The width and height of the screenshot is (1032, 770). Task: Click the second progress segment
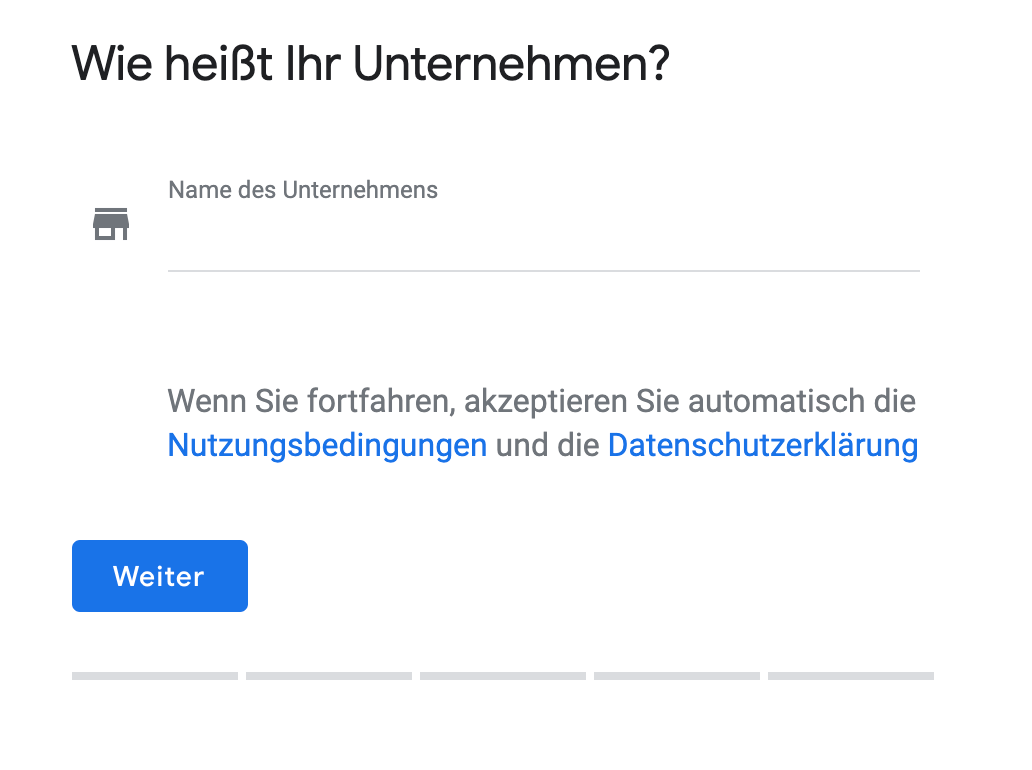click(328, 677)
